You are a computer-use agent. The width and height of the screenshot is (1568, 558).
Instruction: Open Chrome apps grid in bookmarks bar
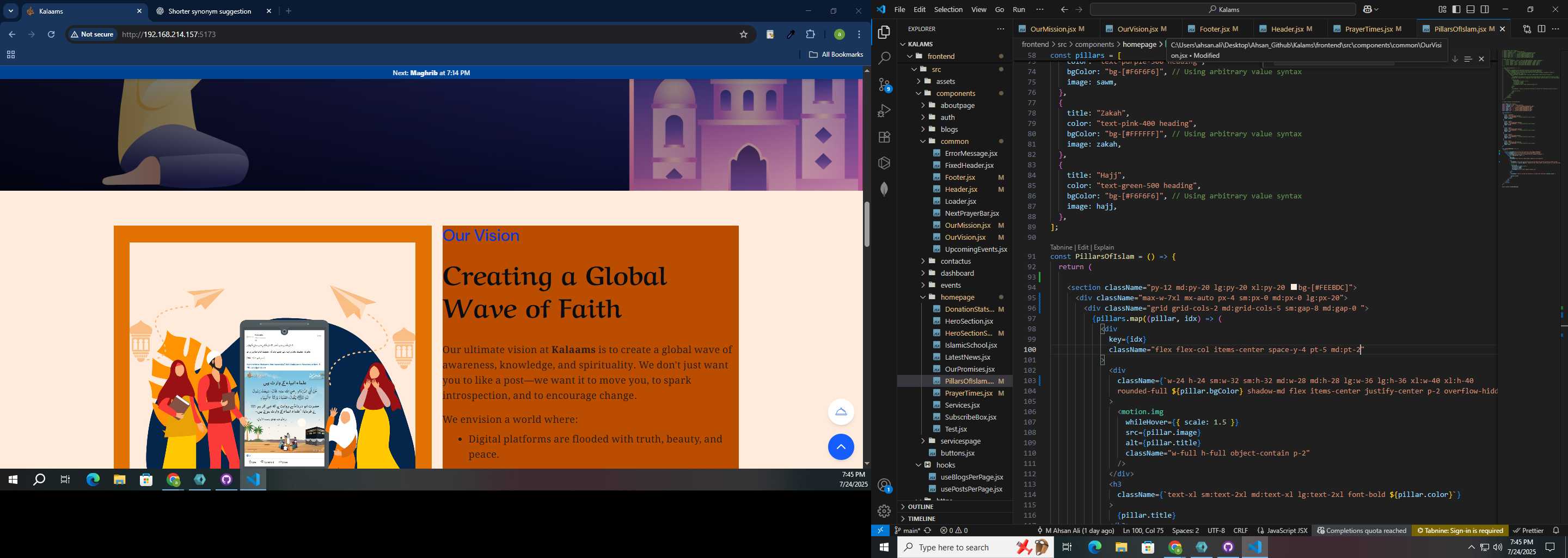10,55
